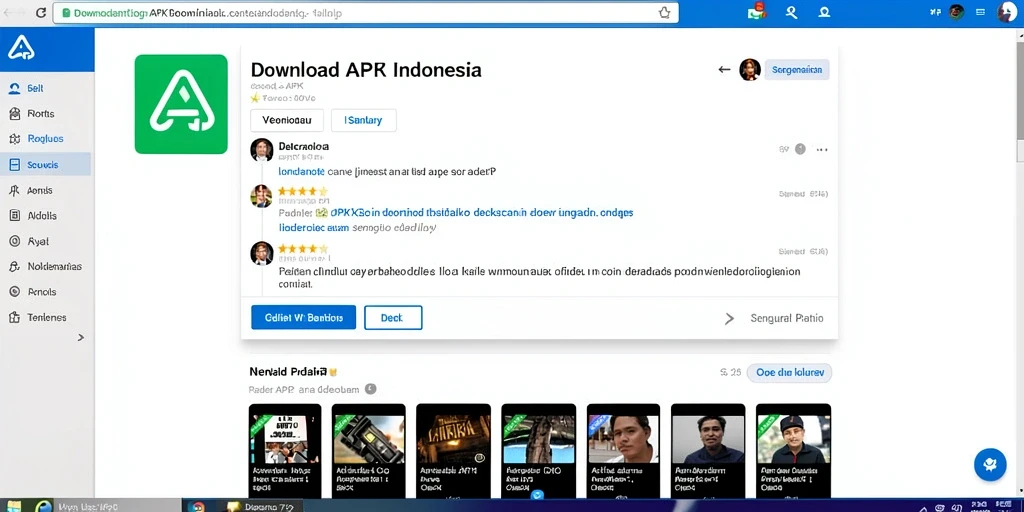Open the Selt sidebar item

pos(46,88)
